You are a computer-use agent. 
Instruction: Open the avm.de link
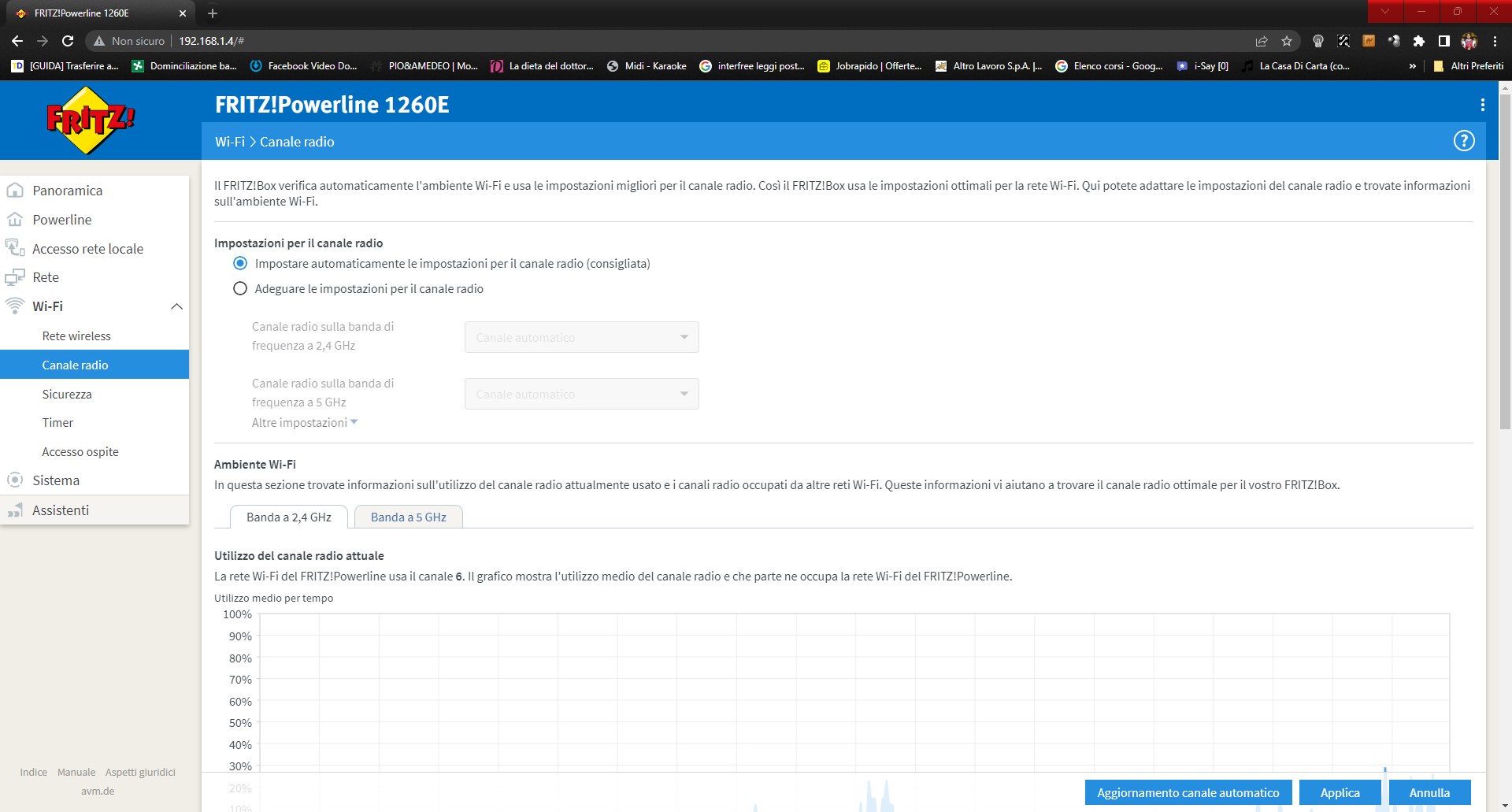(x=98, y=791)
